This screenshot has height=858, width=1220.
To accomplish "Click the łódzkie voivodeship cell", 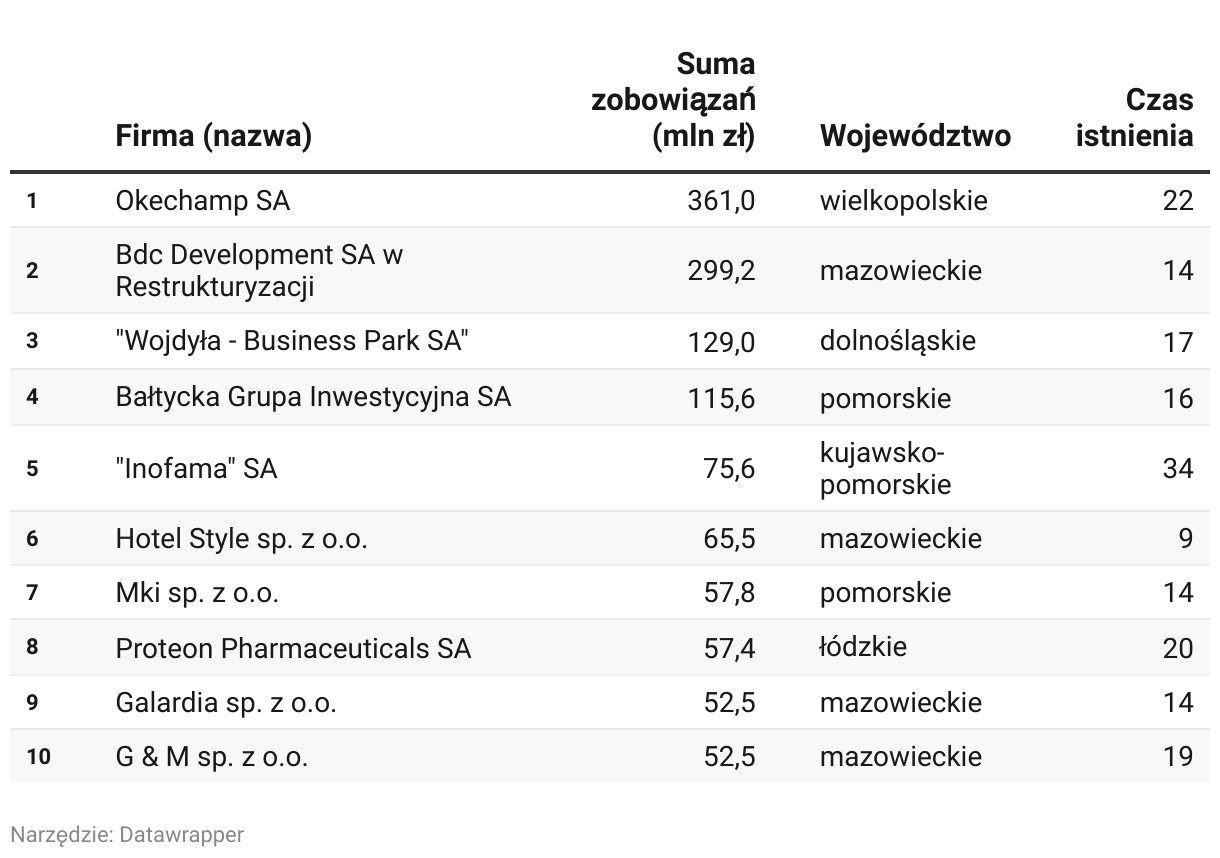I will coord(863,647).
